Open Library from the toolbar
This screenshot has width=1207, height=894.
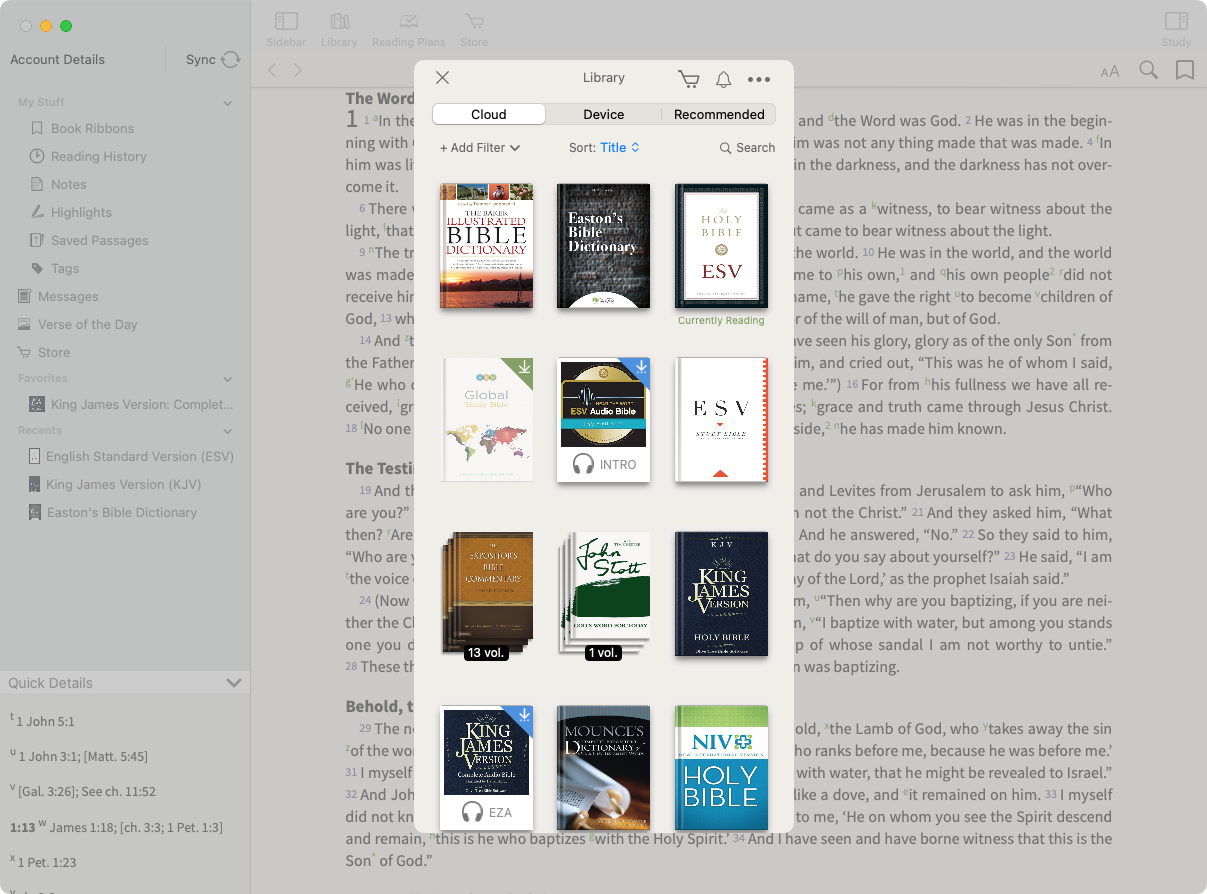[x=339, y=29]
